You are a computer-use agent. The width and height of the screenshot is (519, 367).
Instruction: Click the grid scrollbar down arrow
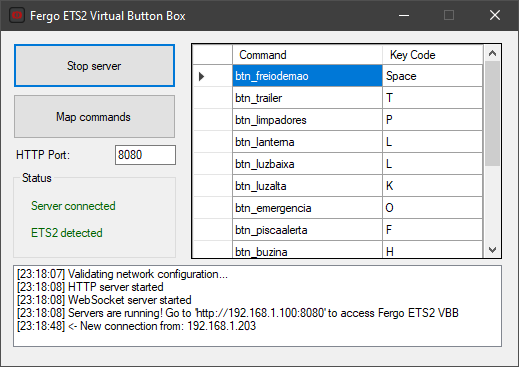tap(492, 250)
